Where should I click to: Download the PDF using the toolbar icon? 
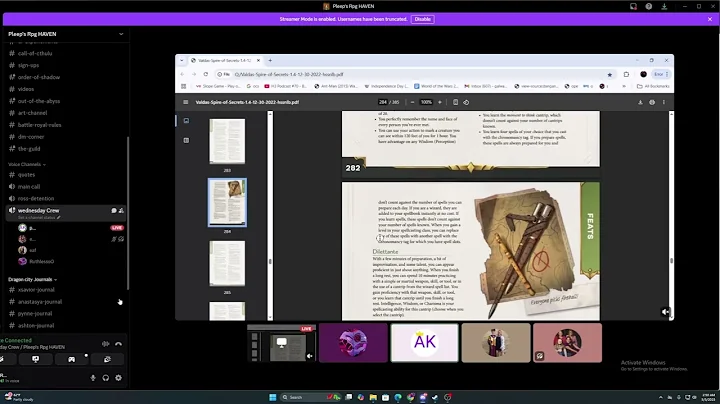[x=640, y=102]
